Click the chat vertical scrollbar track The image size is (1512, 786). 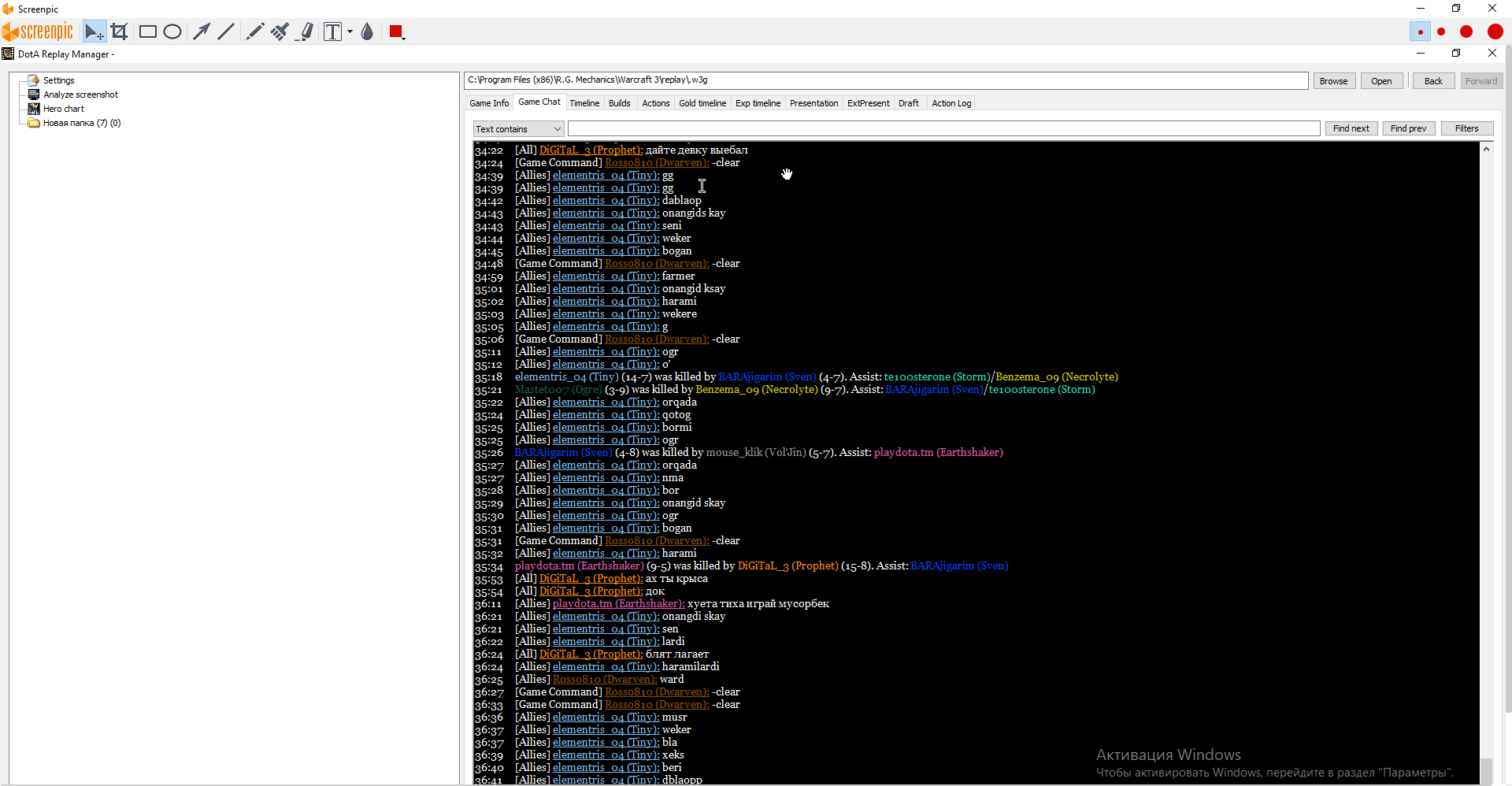pyautogui.click(x=1486, y=457)
